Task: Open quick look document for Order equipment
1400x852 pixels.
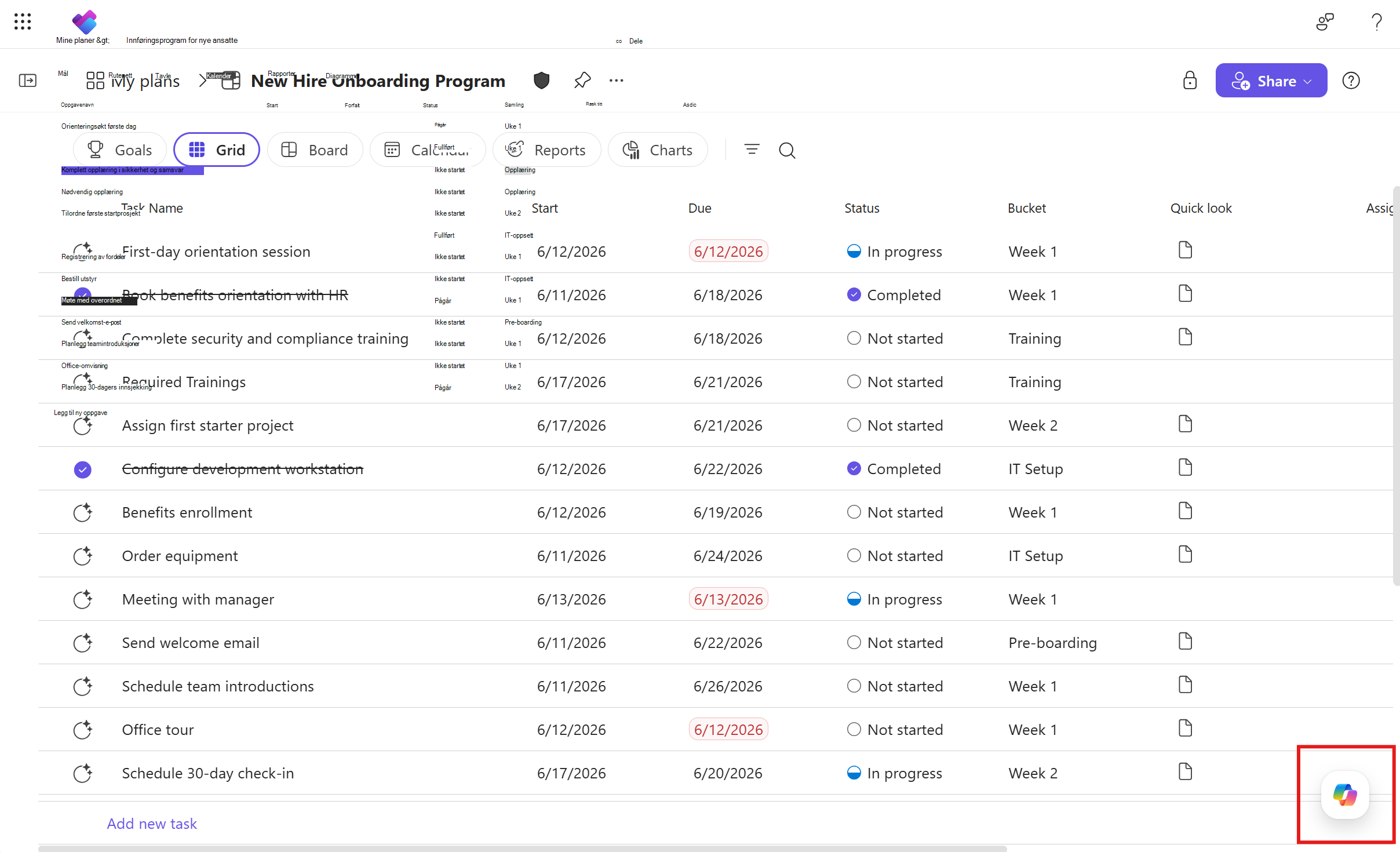Action: 1185,555
